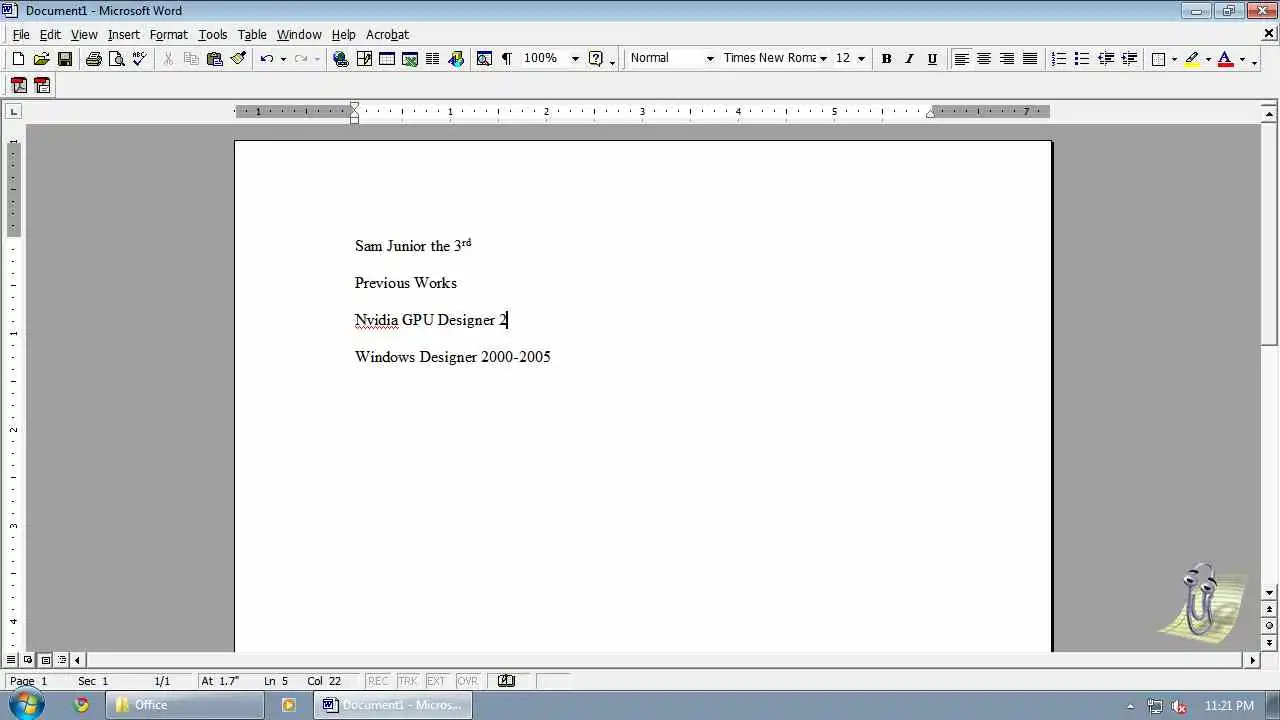Expand the font color arrow
1280x720 pixels.
(1241, 59)
